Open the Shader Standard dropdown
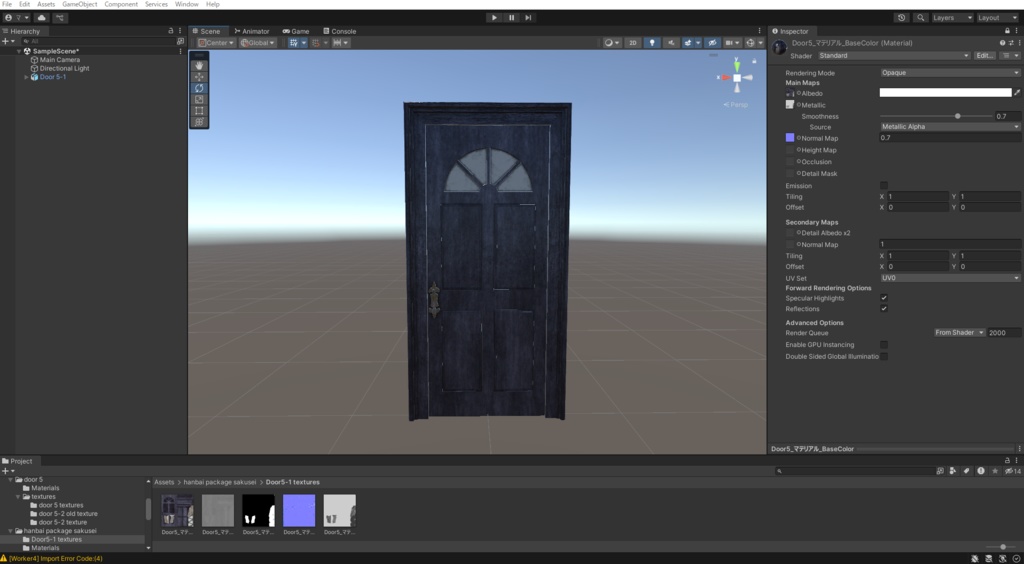Screen dimensions: 1024x564 coord(893,55)
